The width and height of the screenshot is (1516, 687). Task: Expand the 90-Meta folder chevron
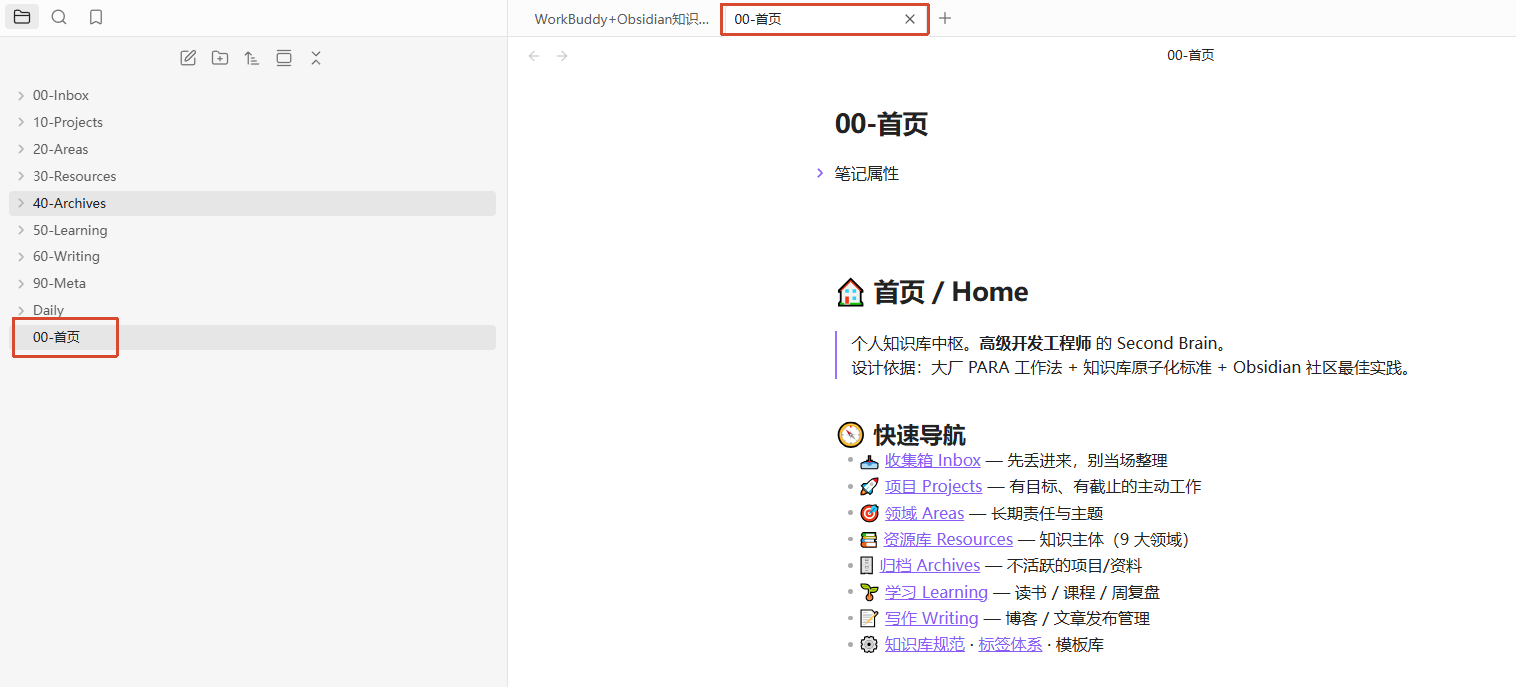(21, 283)
